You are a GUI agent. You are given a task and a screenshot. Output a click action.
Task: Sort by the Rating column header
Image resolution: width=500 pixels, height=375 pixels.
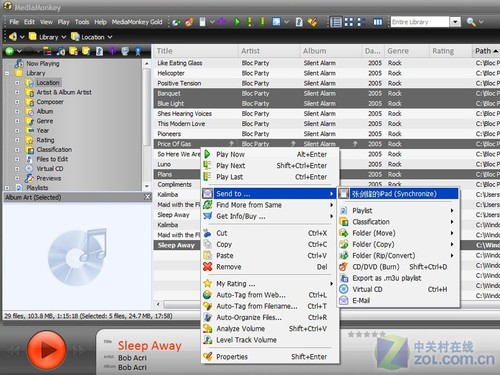[450, 51]
